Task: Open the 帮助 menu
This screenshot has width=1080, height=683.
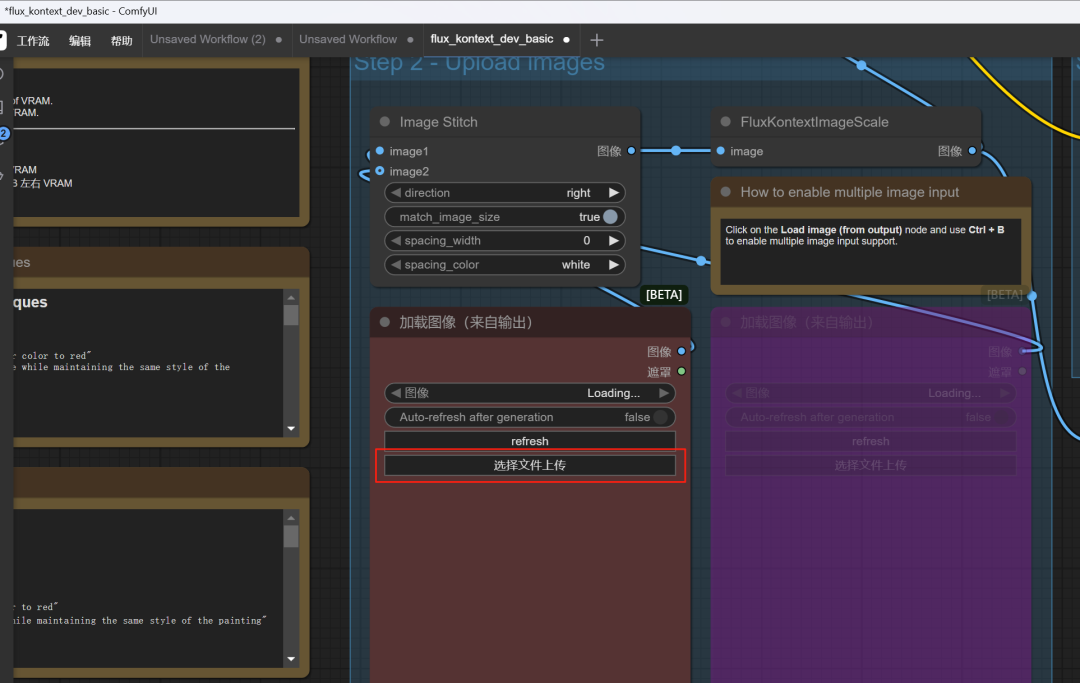Action: tap(122, 41)
